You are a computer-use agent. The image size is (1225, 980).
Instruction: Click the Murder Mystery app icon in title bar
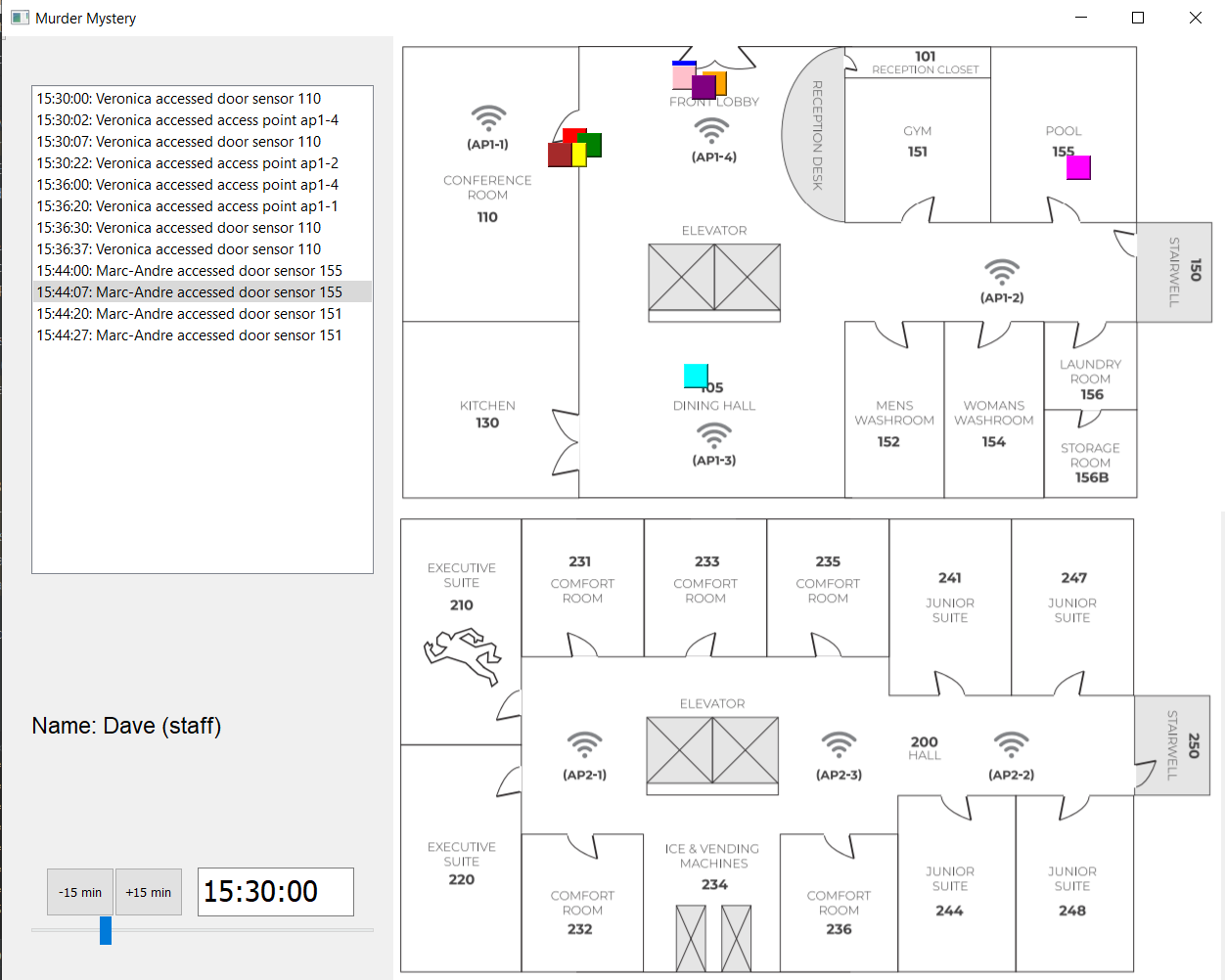coord(20,18)
